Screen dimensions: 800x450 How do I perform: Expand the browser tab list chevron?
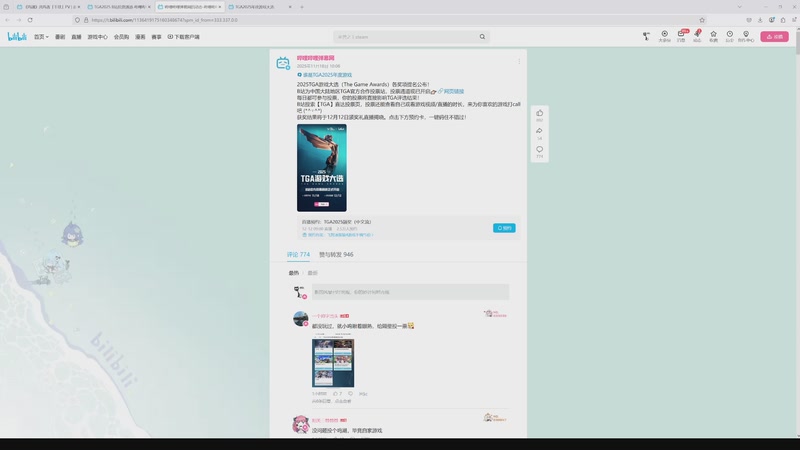click(739, 7)
